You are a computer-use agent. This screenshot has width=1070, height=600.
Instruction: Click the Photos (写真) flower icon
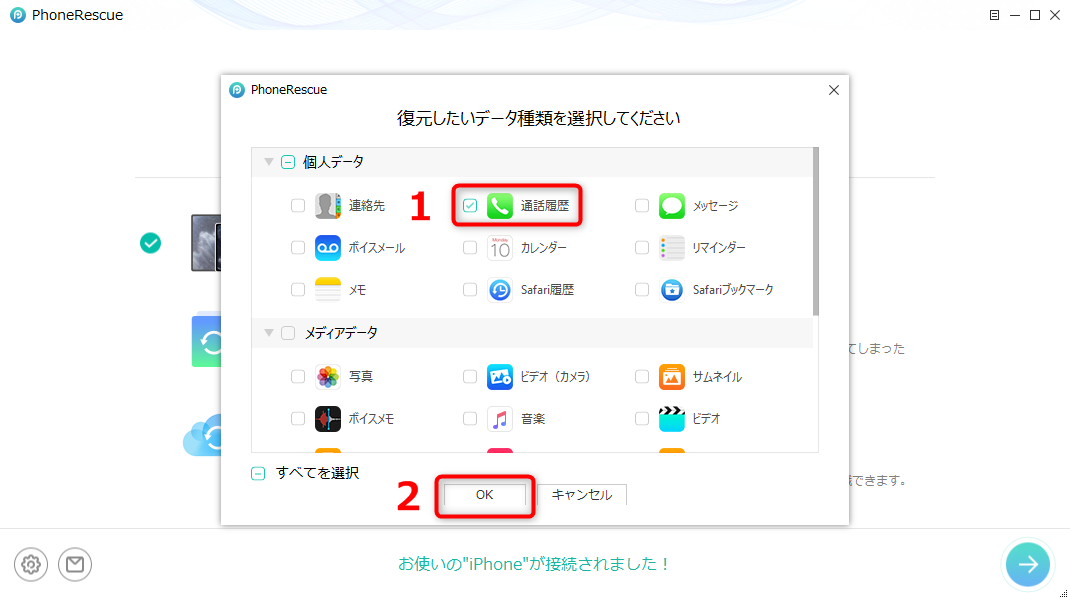click(x=328, y=376)
